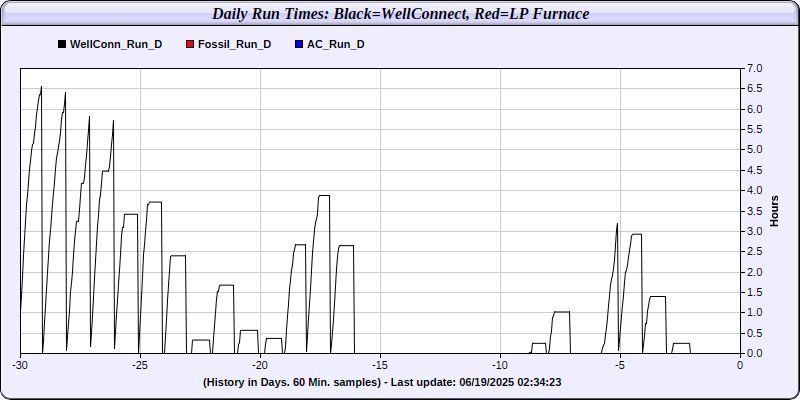Click the Hours axis title
Screen dimensions: 800x400
(774, 211)
